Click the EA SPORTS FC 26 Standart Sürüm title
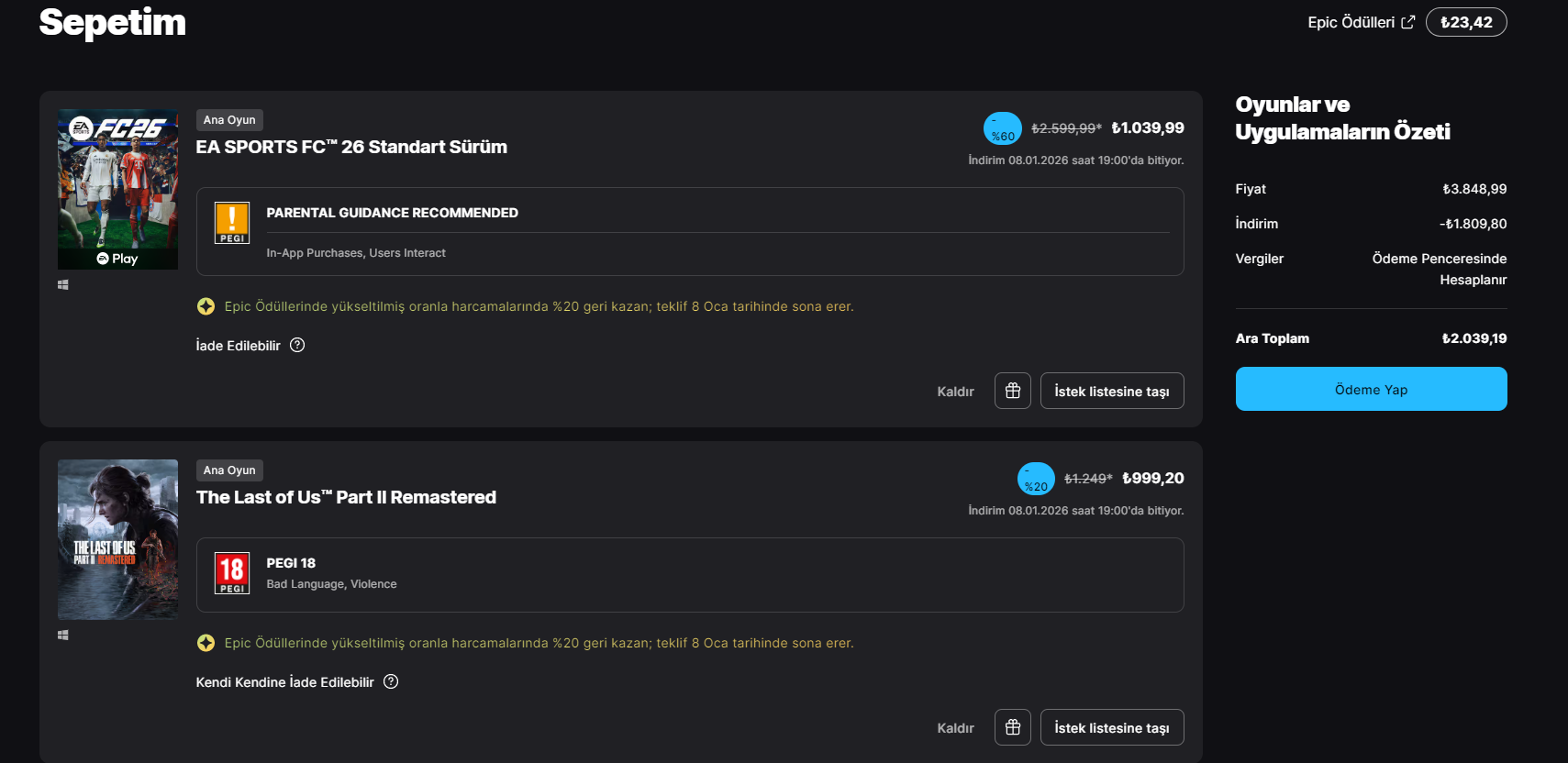 tap(351, 147)
